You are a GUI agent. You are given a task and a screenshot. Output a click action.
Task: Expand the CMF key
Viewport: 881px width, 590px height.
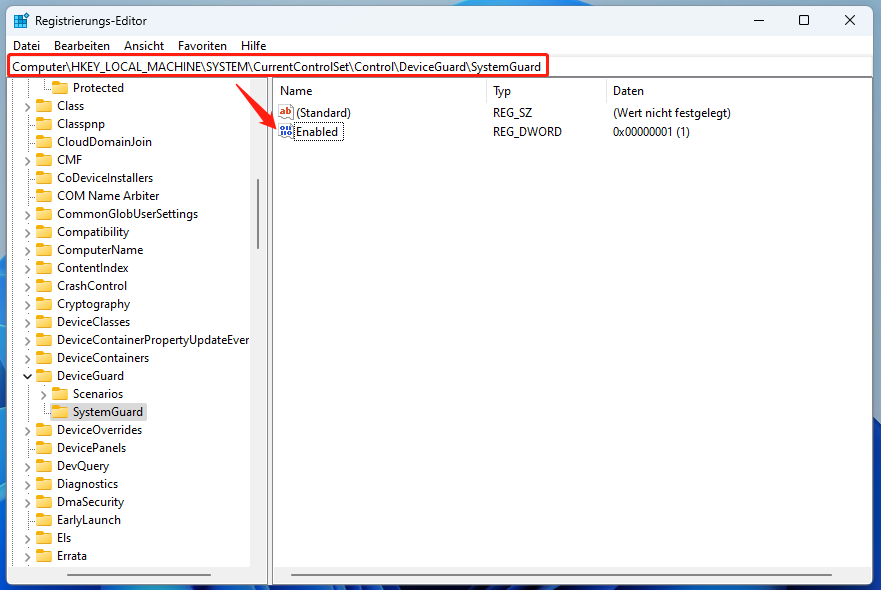coord(28,160)
